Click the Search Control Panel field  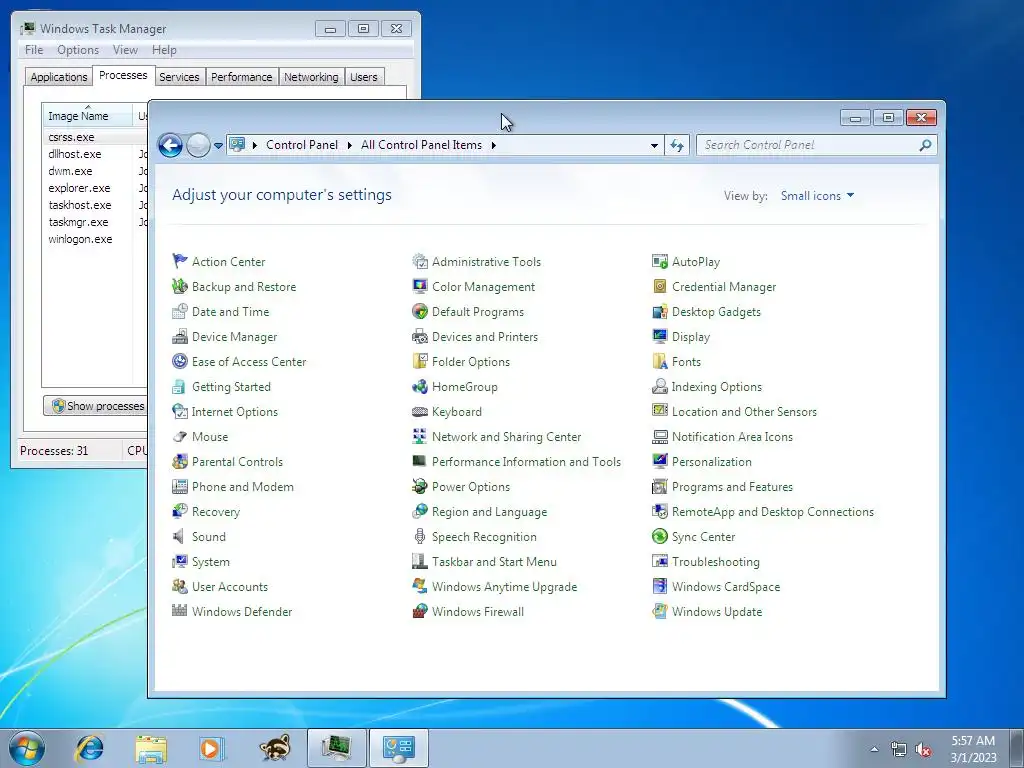(x=816, y=145)
